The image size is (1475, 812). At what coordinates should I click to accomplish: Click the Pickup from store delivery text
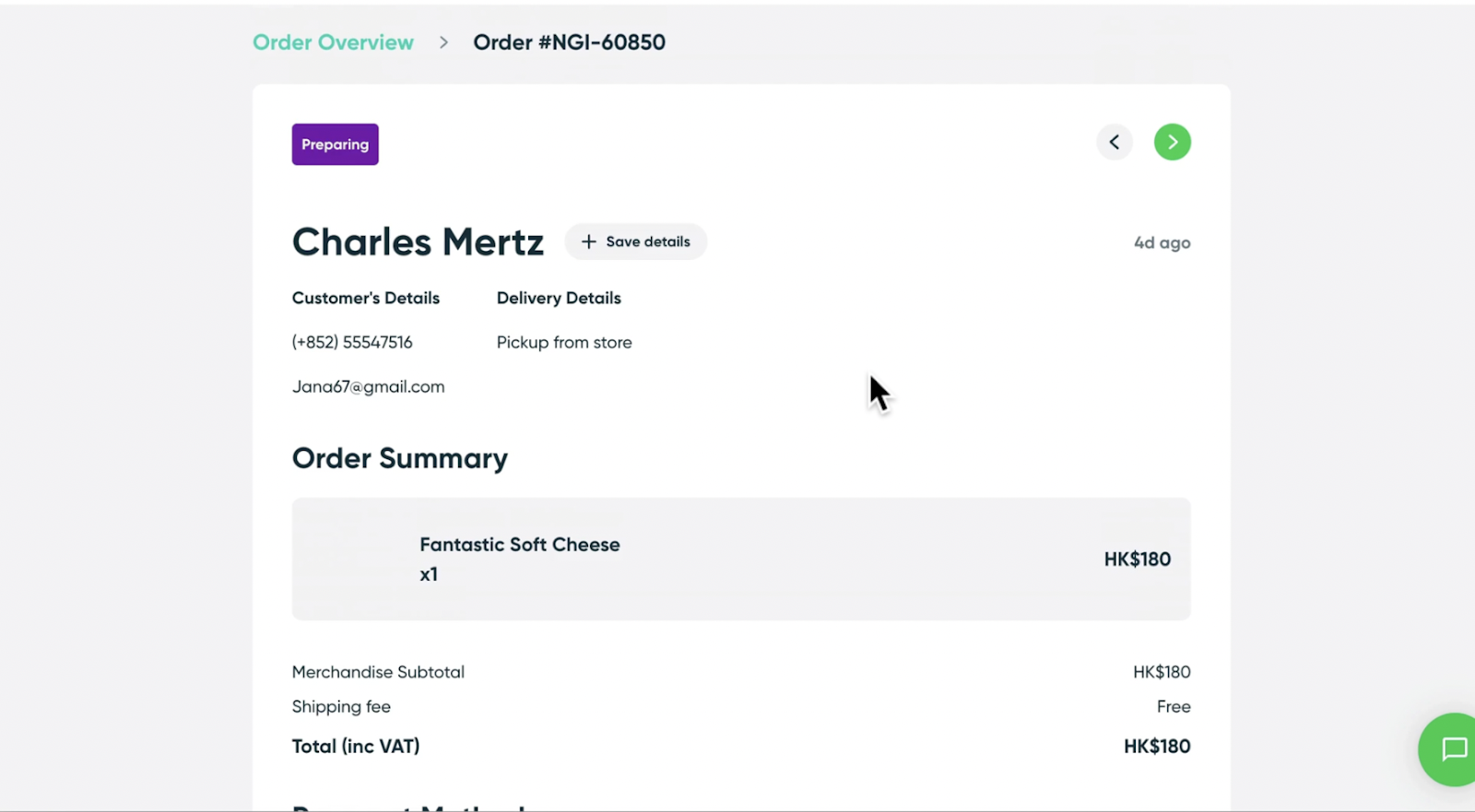[564, 342]
